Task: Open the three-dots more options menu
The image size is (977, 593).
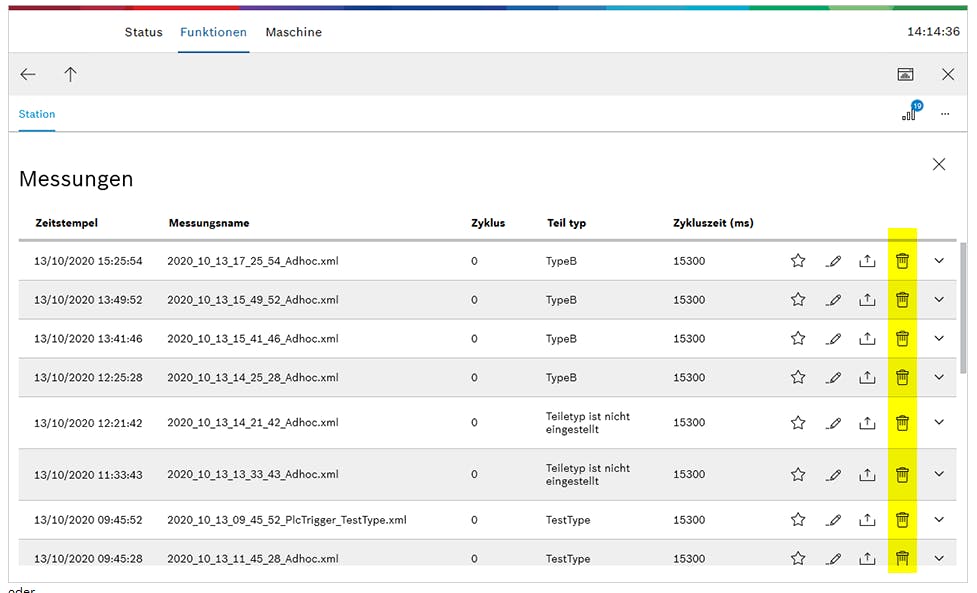Action: point(945,114)
